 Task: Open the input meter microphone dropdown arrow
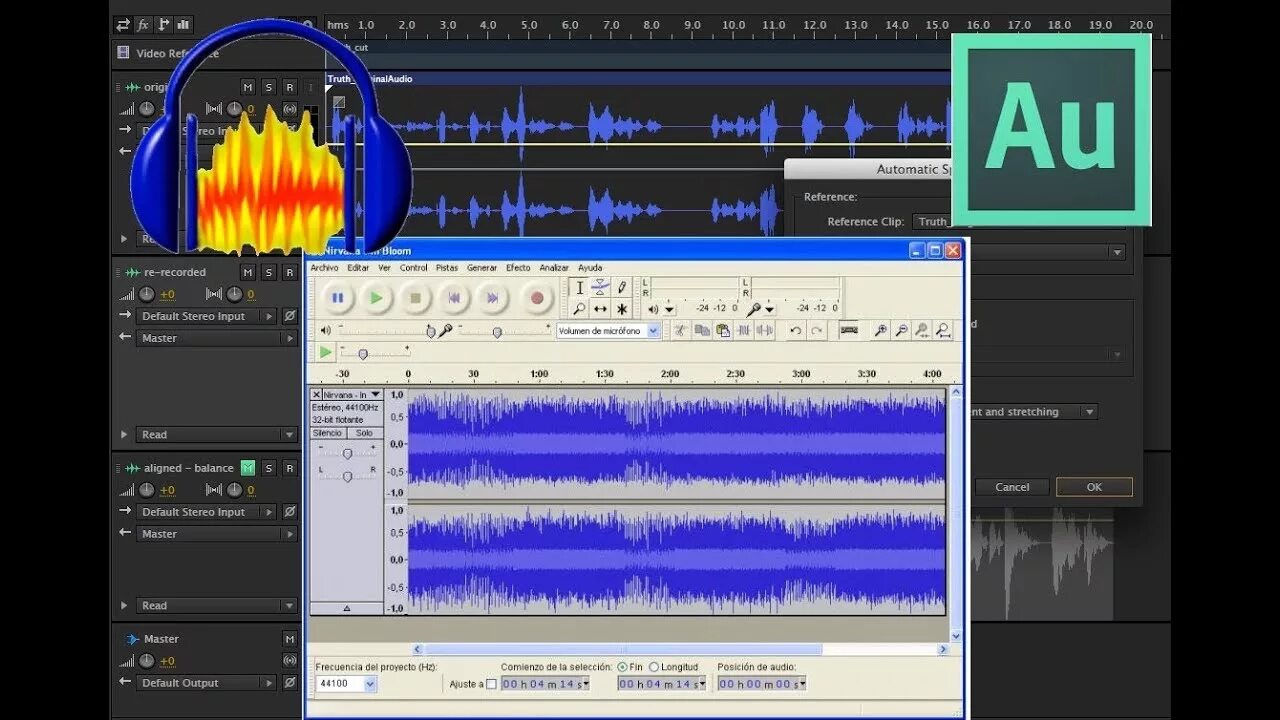point(769,310)
